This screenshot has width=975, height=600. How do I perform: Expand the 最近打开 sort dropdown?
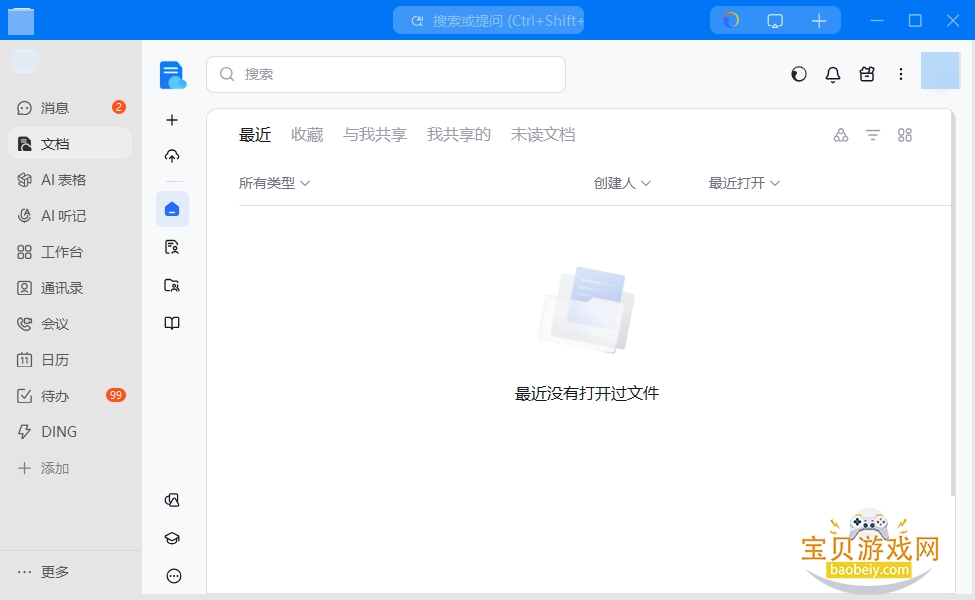[744, 183]
